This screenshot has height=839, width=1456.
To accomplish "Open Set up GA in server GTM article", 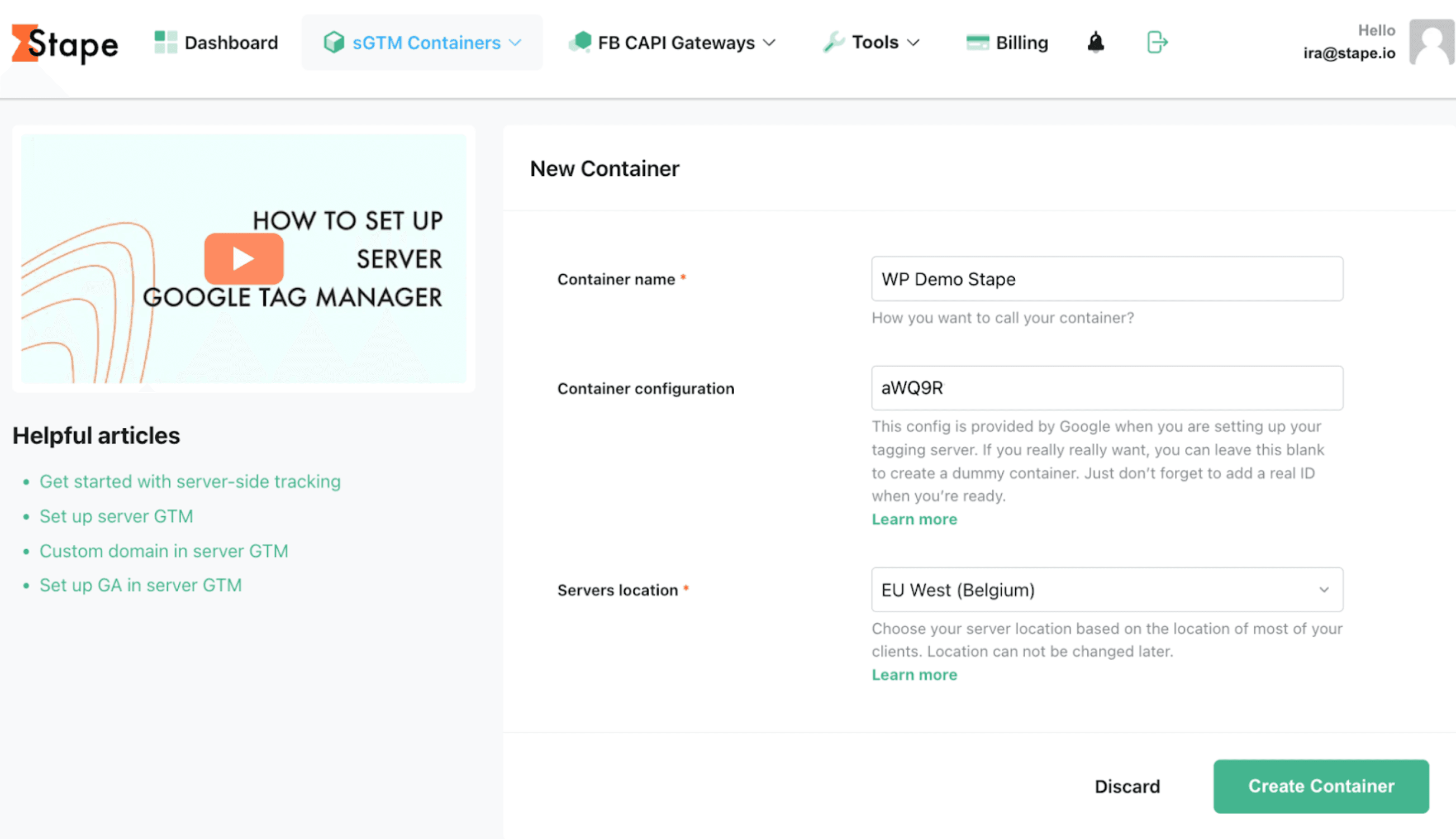I will 141,585.
